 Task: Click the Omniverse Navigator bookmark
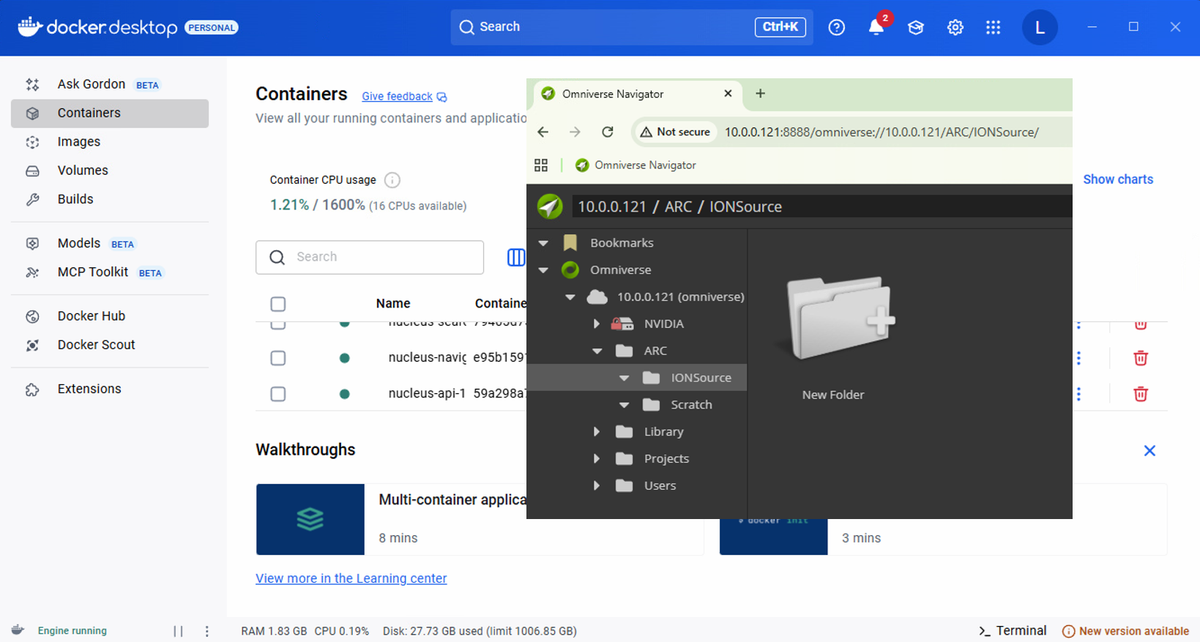tap(634, 165)
